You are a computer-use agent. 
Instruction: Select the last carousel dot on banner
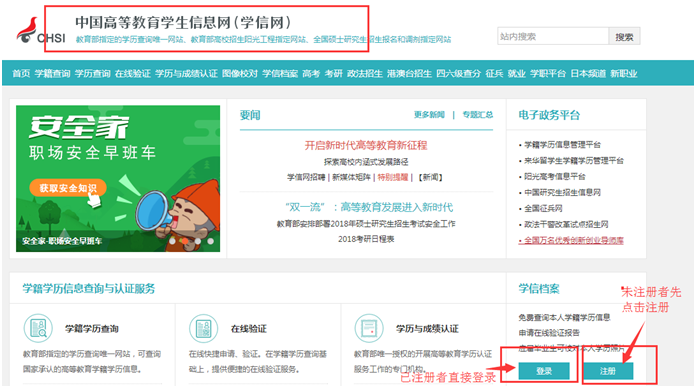pyautogui.click(x=210, y=241)
